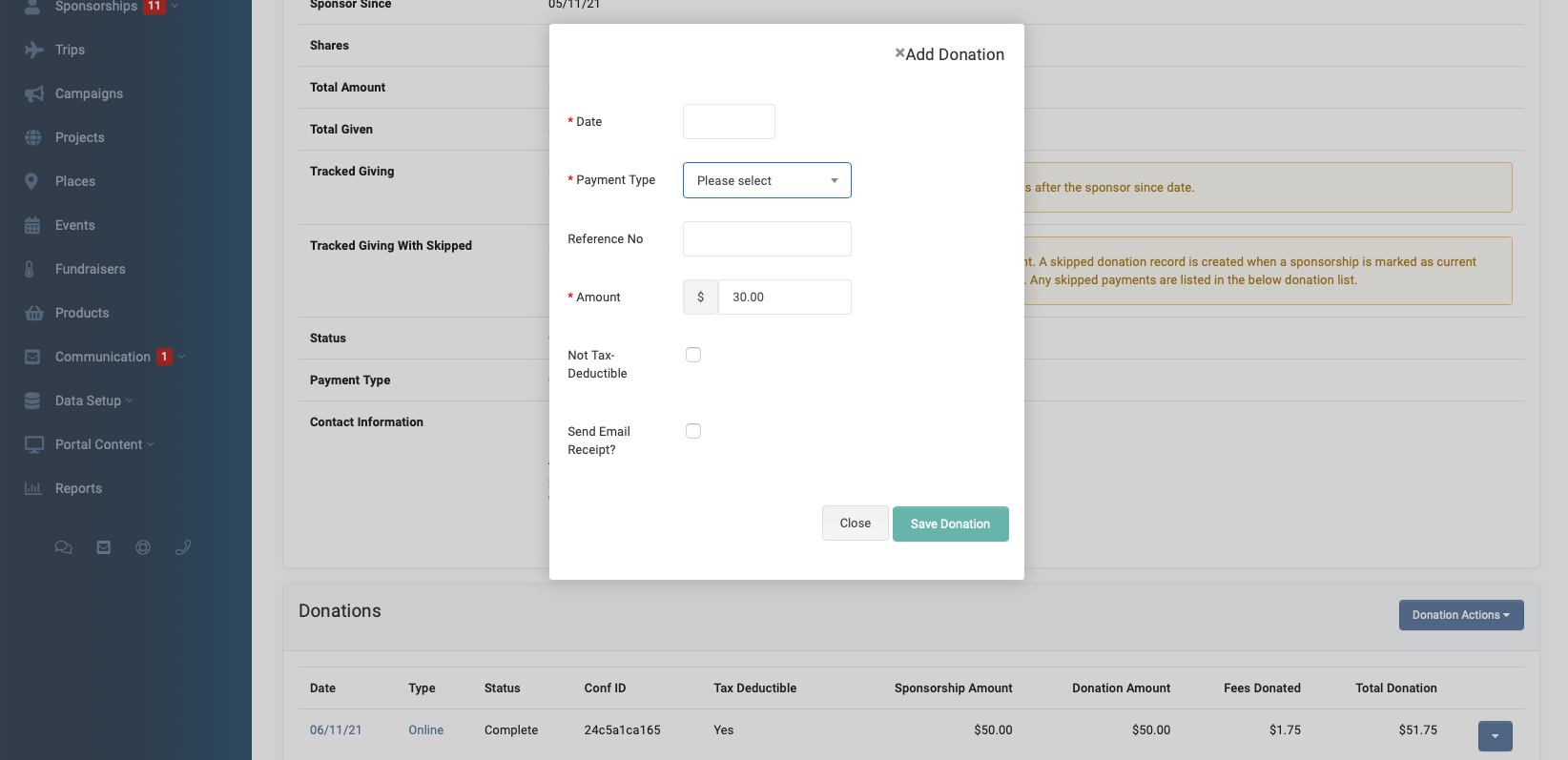1568x760 pixels.
Task: Click the Campaigns megaphone icon
Action: pos(33,93)
